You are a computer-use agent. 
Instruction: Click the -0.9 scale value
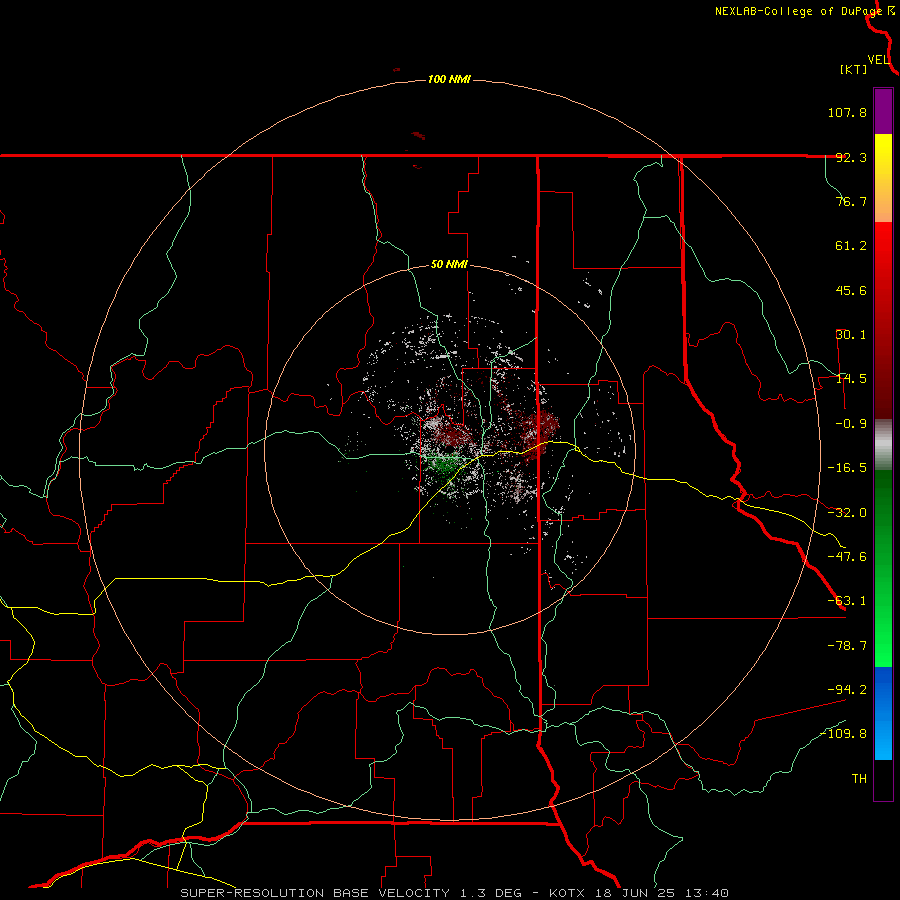(x=851, y=424)
